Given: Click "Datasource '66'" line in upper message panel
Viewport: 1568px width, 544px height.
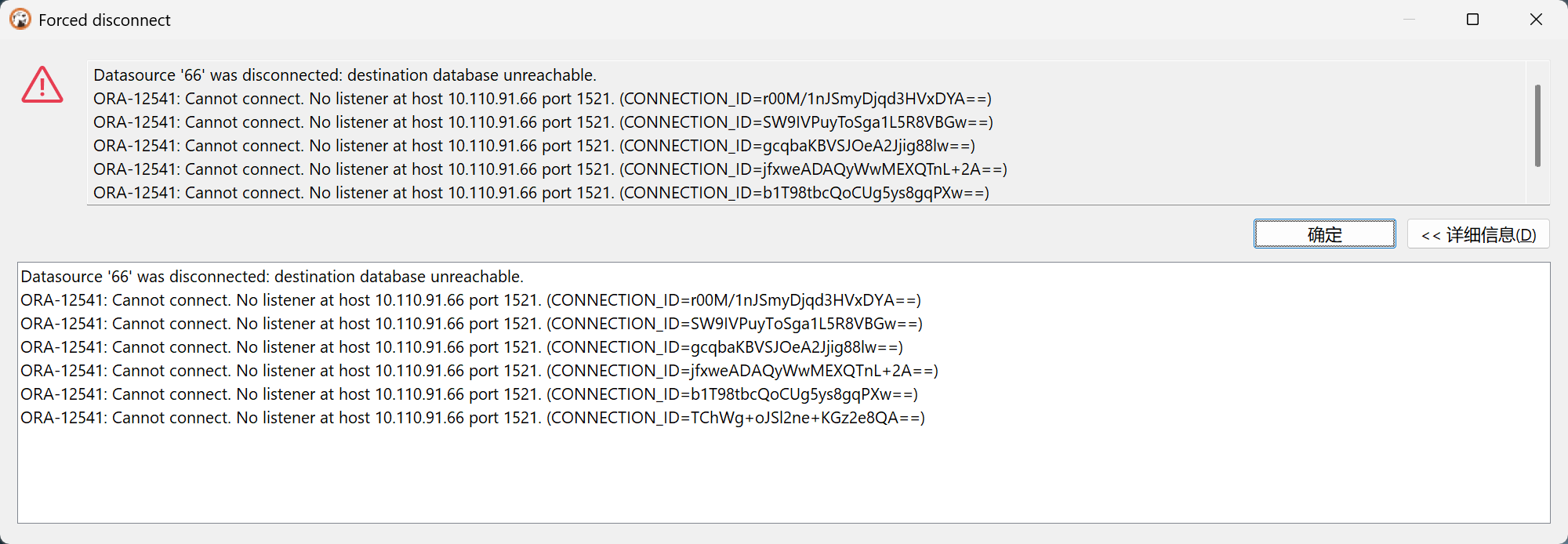Looking at the screenshot, I should [x=345, y=75].
